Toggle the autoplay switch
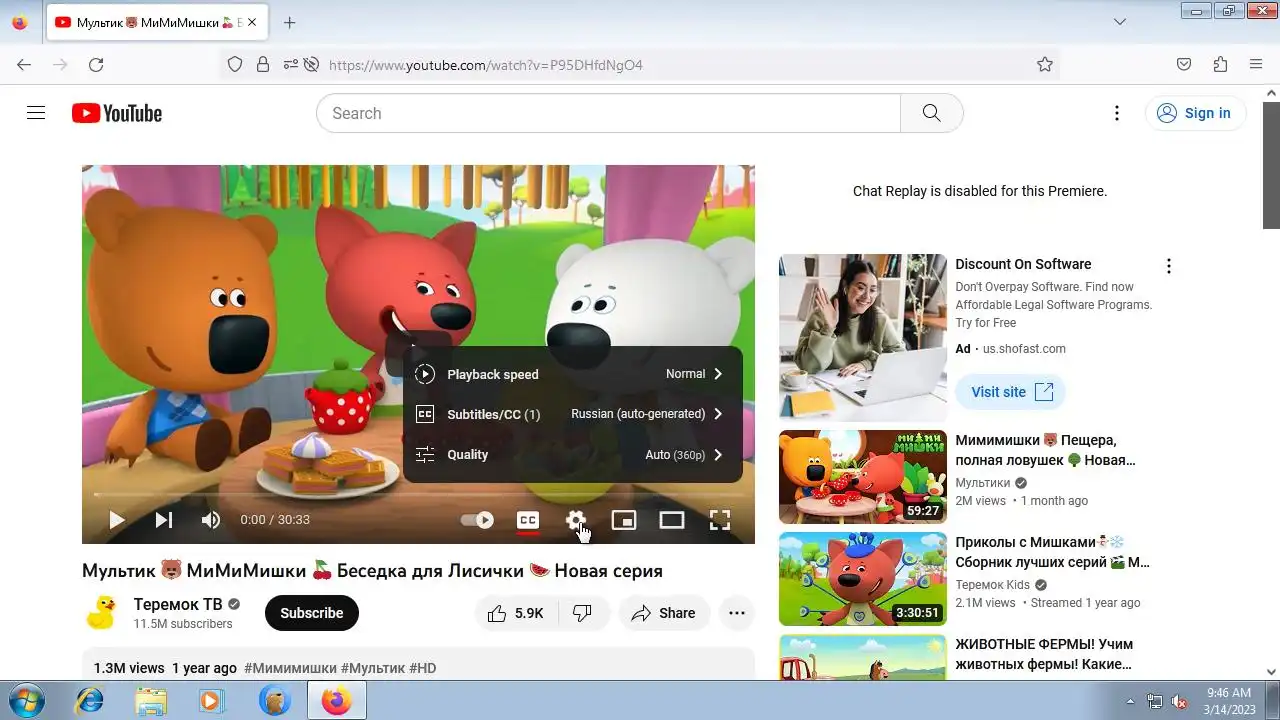Image resolution: width=1280 pixels, height=720 pixels. coord(478,520)
